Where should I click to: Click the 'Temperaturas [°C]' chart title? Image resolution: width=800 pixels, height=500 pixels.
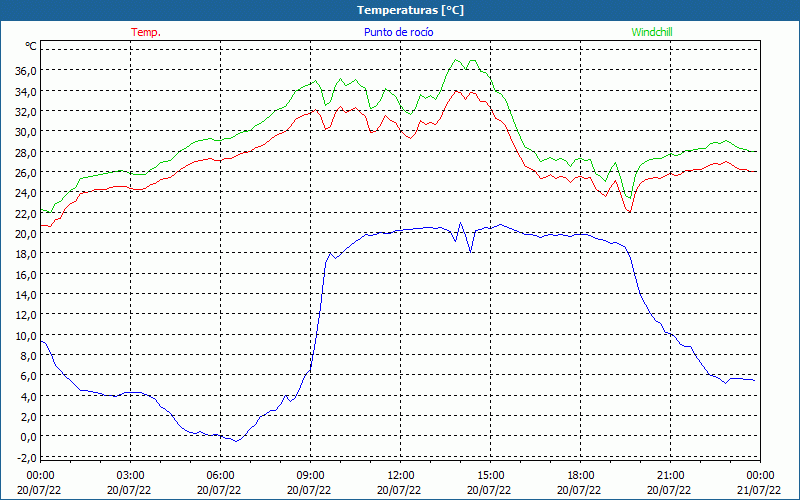click(410, 10)
